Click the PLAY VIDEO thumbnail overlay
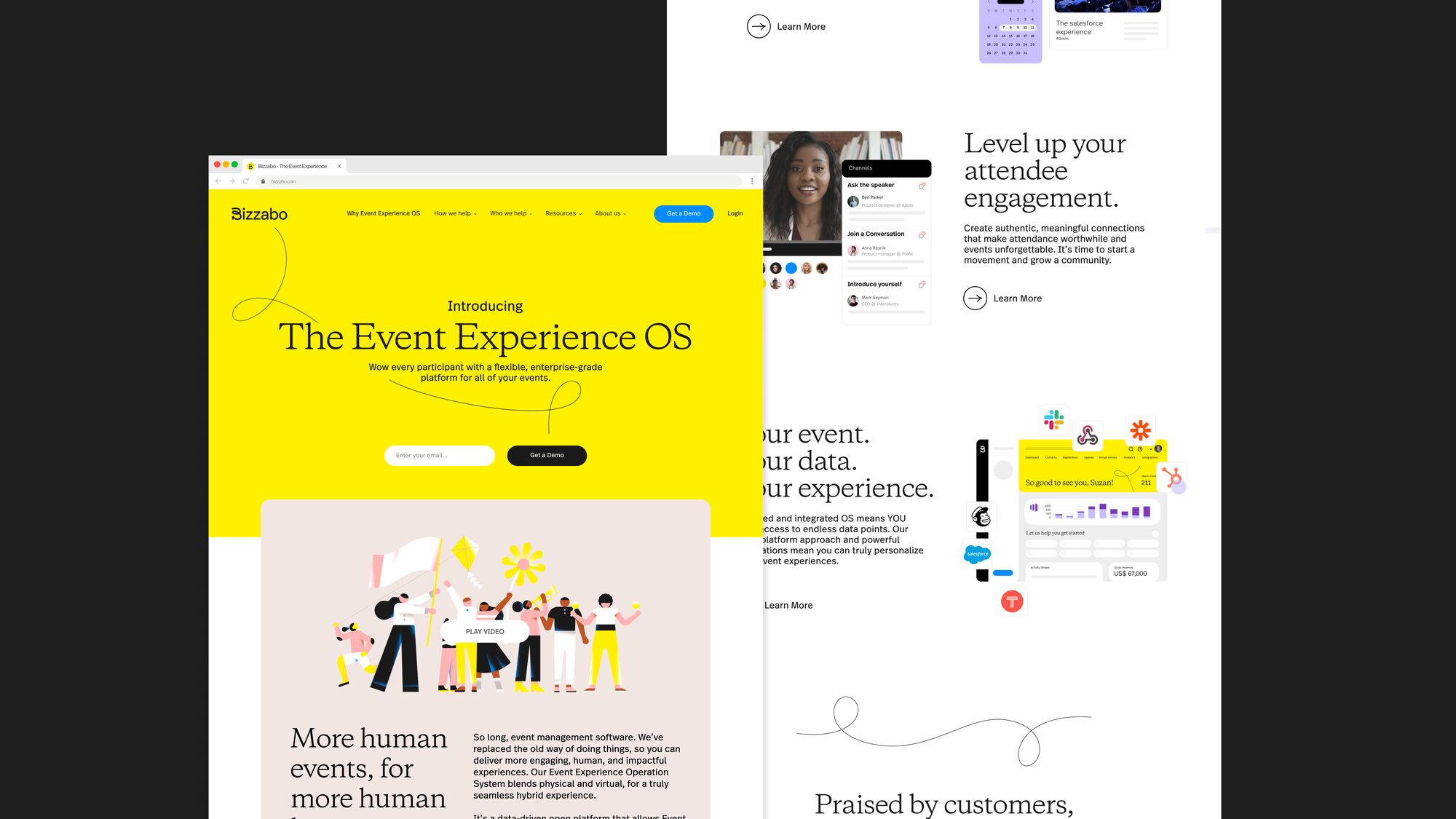The image size is (1456, 819). (485, 630)
